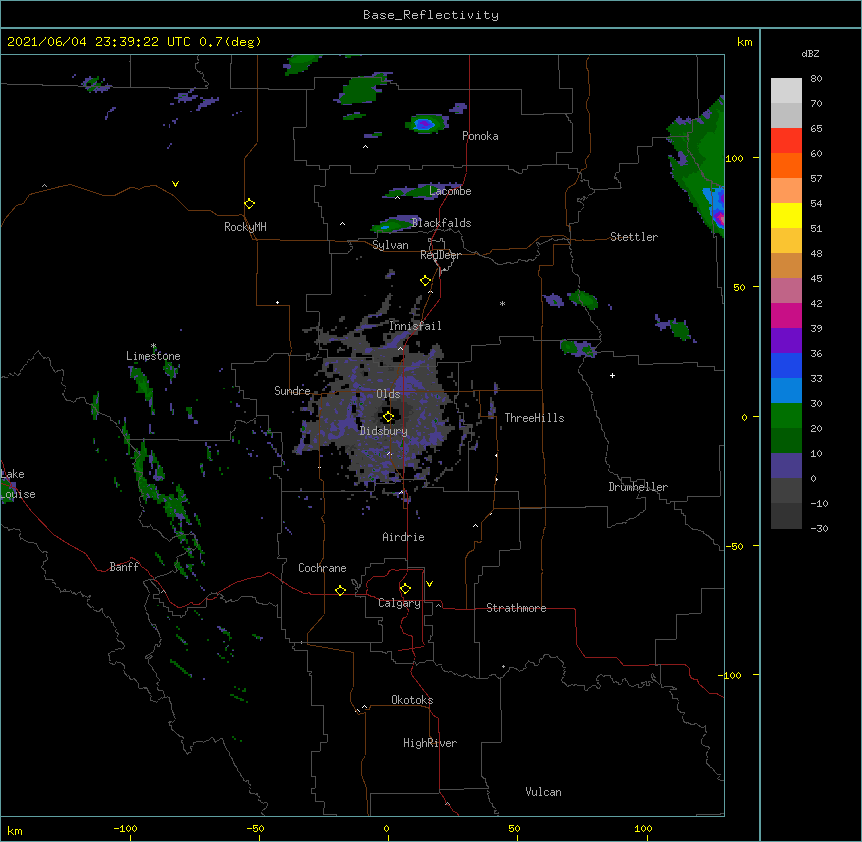The image size is (862, 842).
Task: Click the legend value 80
Action: pyautogui.click(x=816, y=79)
